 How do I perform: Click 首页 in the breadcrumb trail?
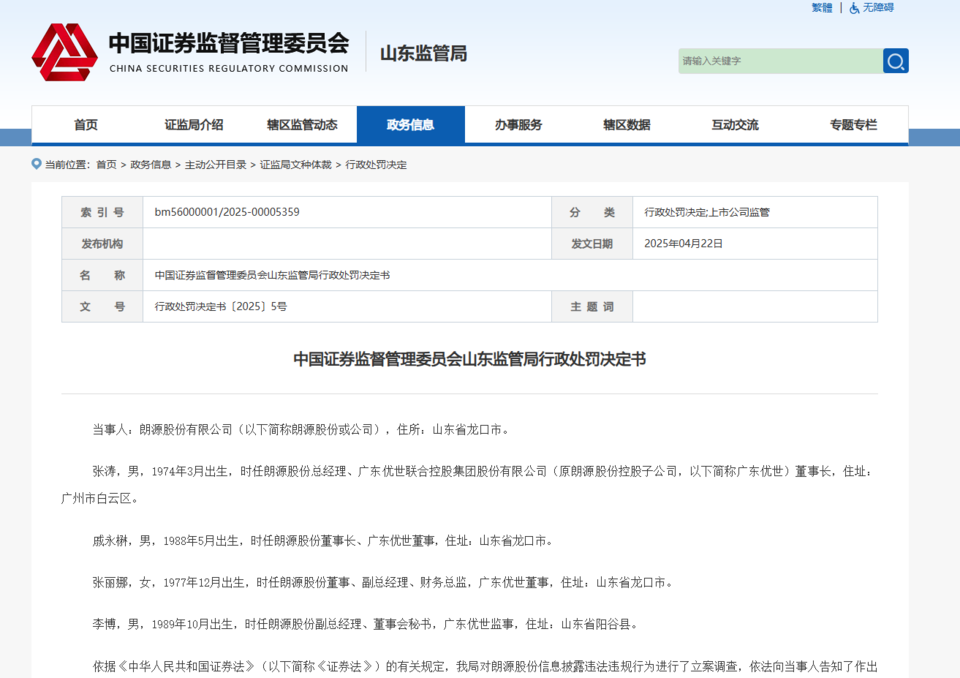(x=106, y=165)
